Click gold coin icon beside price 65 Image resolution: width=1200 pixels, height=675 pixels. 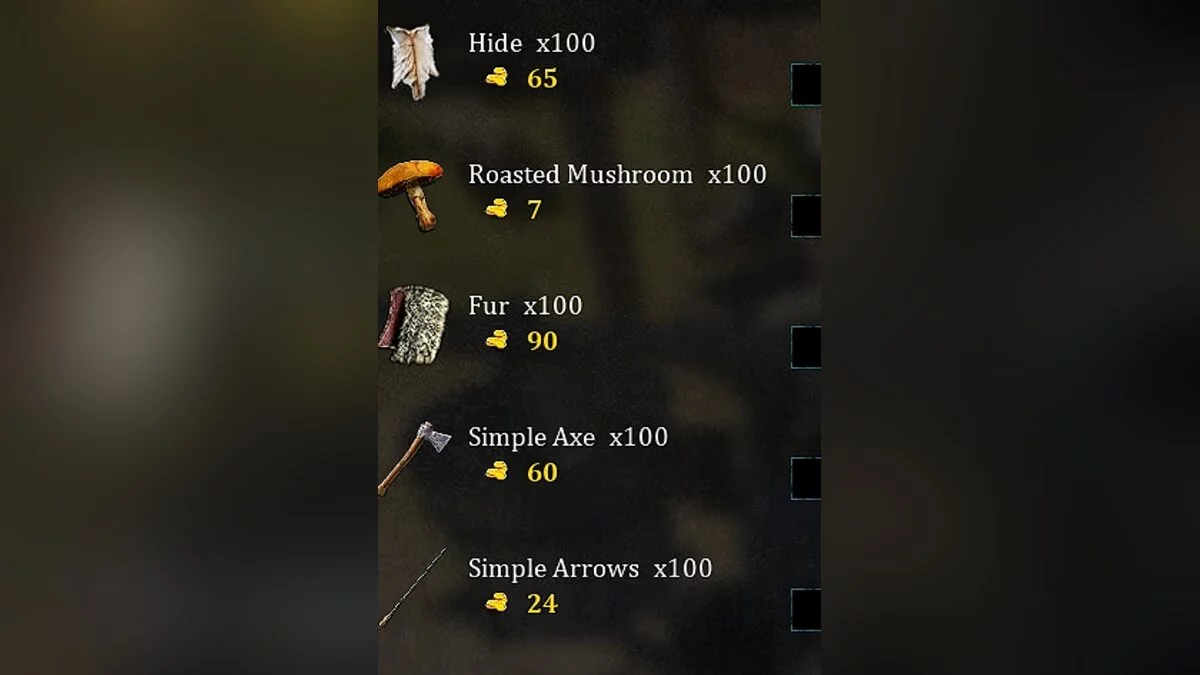click(x=497, y=78)
